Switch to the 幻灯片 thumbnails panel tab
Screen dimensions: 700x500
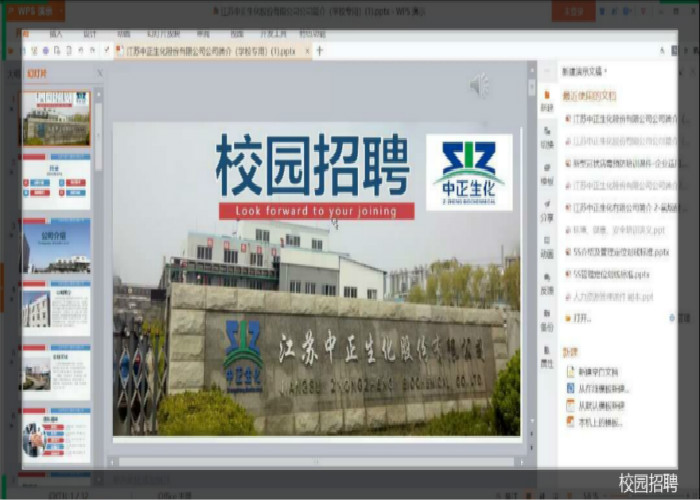pyautogui.click(x=37, y=74)
